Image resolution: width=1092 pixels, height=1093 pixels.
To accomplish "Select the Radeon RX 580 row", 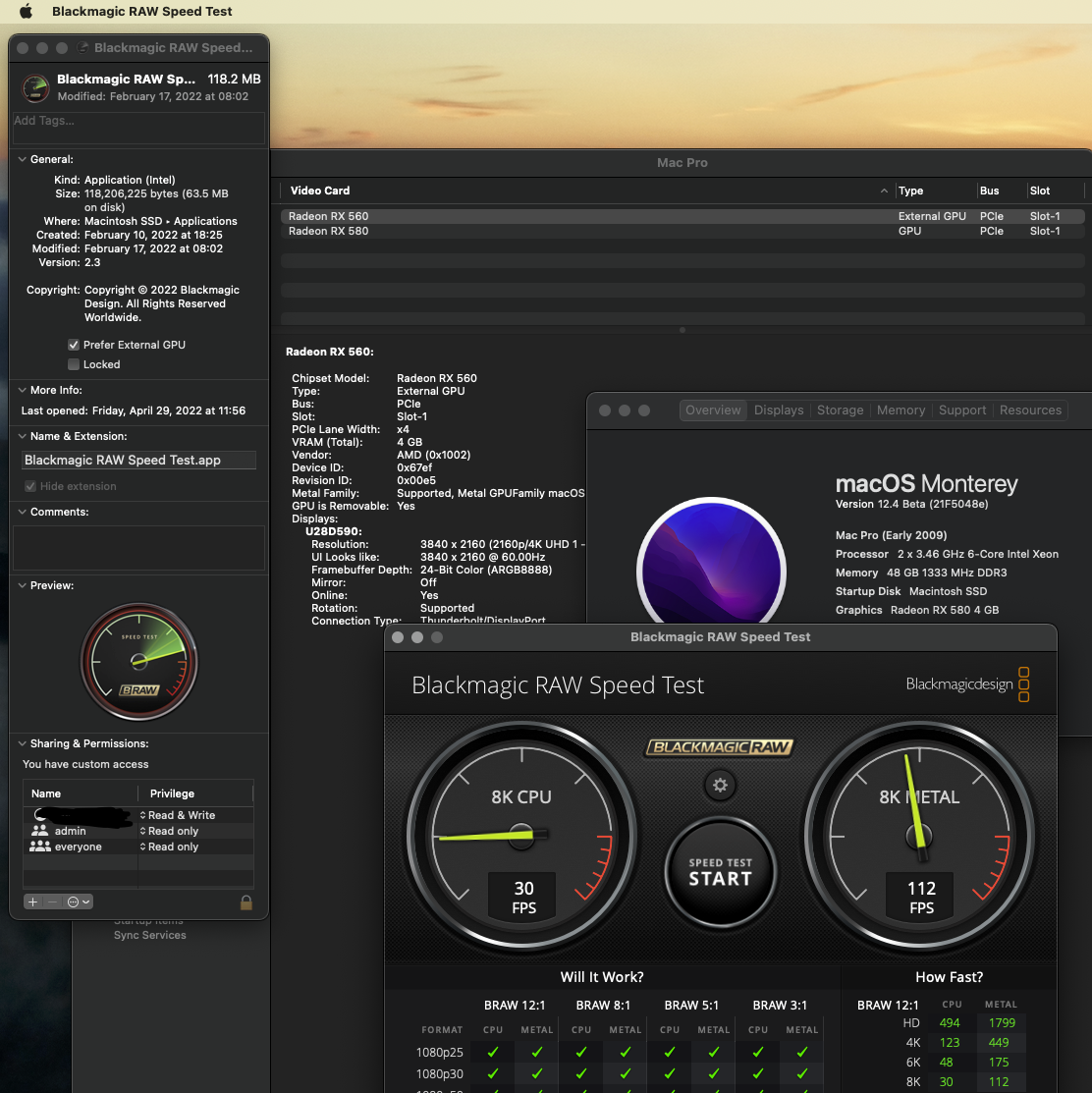I will 682,231.
